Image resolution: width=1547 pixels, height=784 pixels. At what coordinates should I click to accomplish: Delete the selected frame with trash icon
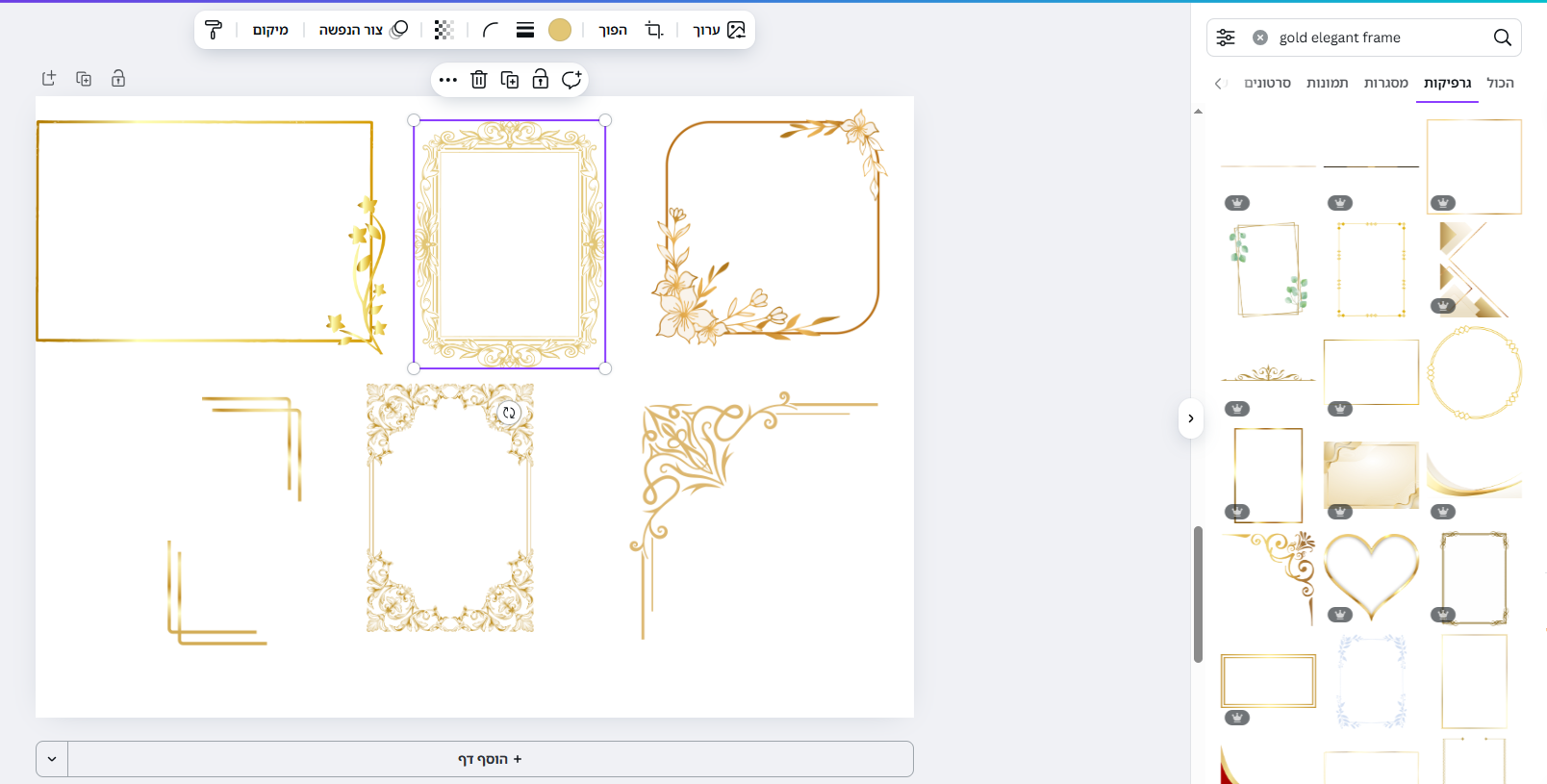pos(479,80)
